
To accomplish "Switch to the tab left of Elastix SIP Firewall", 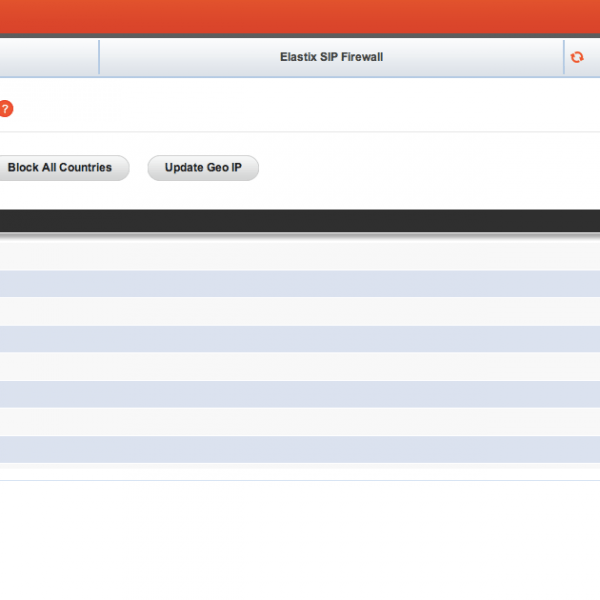I will point(48,57).
